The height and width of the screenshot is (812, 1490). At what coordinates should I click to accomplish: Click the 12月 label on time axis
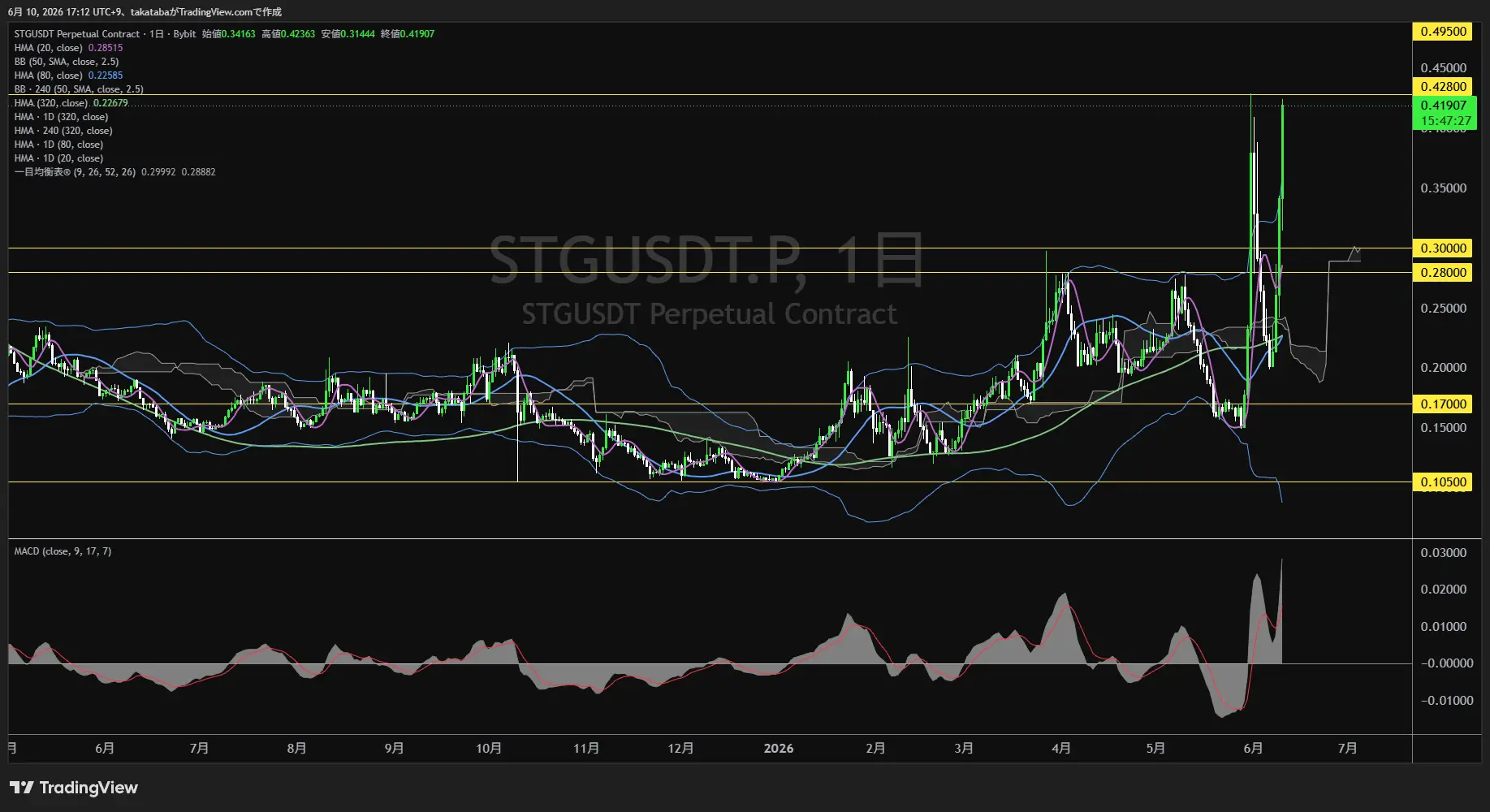tap(680, 749)
